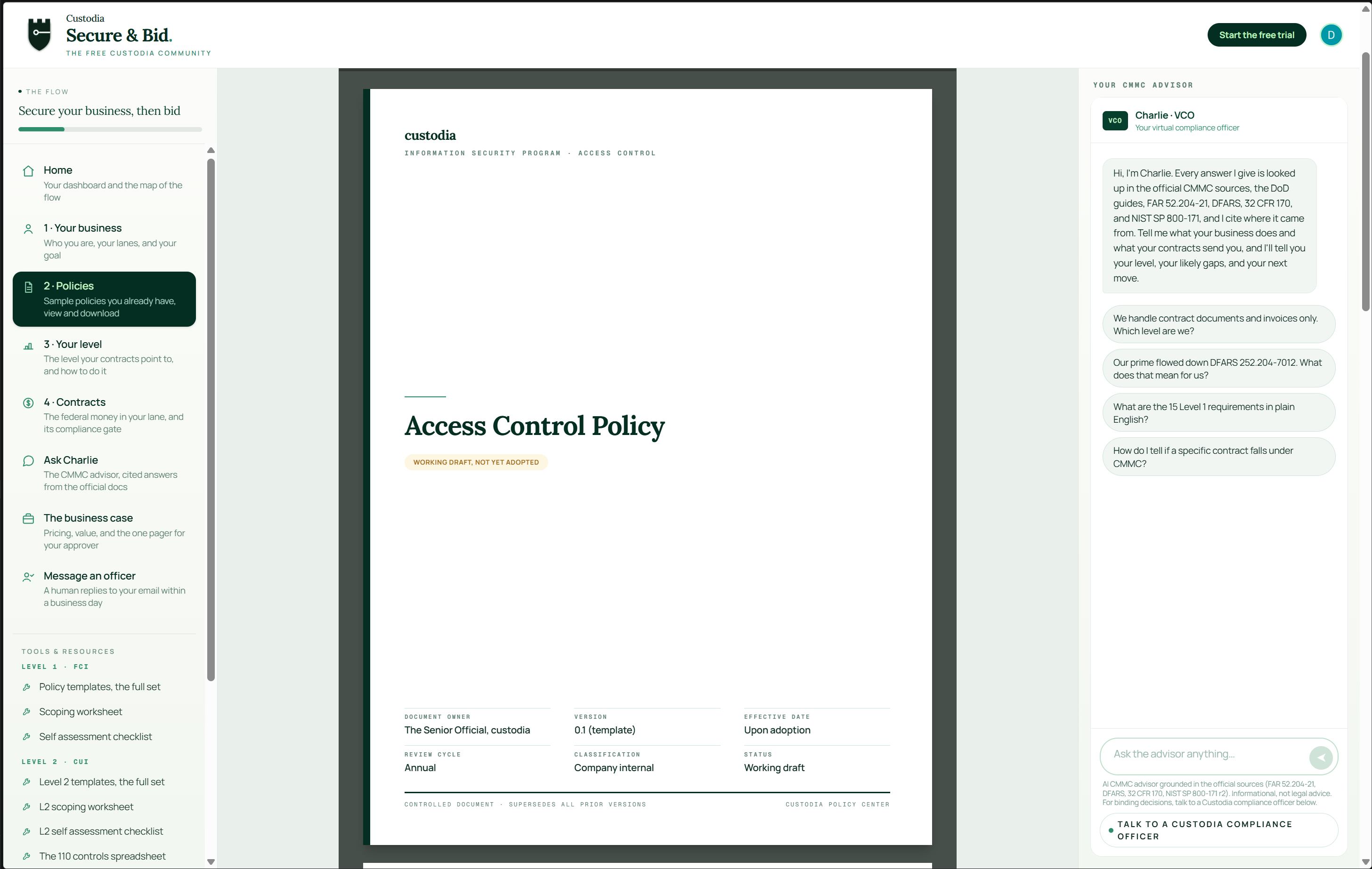Click Talk to a Custodia compliance officer
Viewport: 1372px width, 869px height.
point(1218,830)
